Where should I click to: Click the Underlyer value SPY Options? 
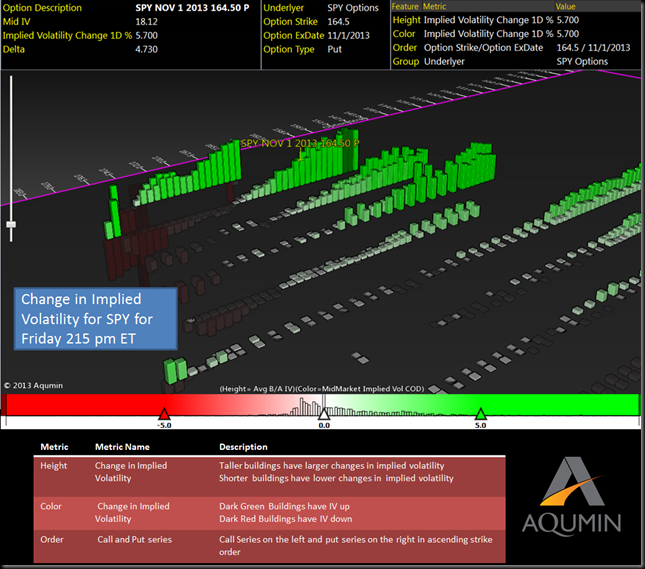click(353, 8)
